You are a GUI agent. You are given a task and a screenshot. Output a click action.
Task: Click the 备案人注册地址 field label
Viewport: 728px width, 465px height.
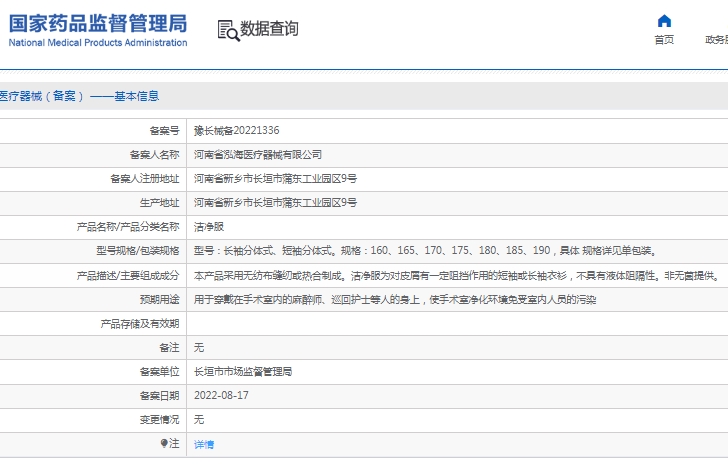(145, 179)
